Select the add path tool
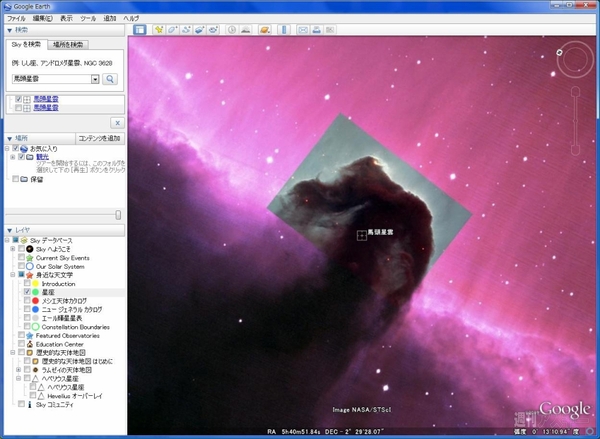This screenshot has height=439, width=600. click(x=186, y=29)
